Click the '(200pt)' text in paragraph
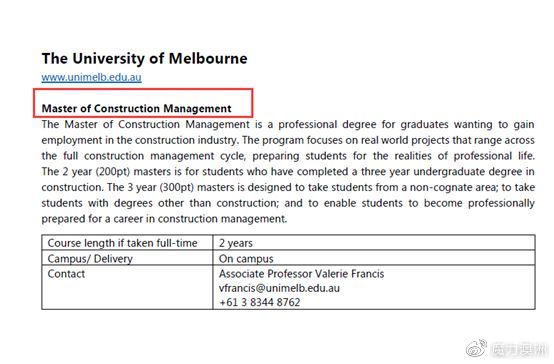Image resolution: width=554 pixels, height=364 pixels. tap(113, 172)
